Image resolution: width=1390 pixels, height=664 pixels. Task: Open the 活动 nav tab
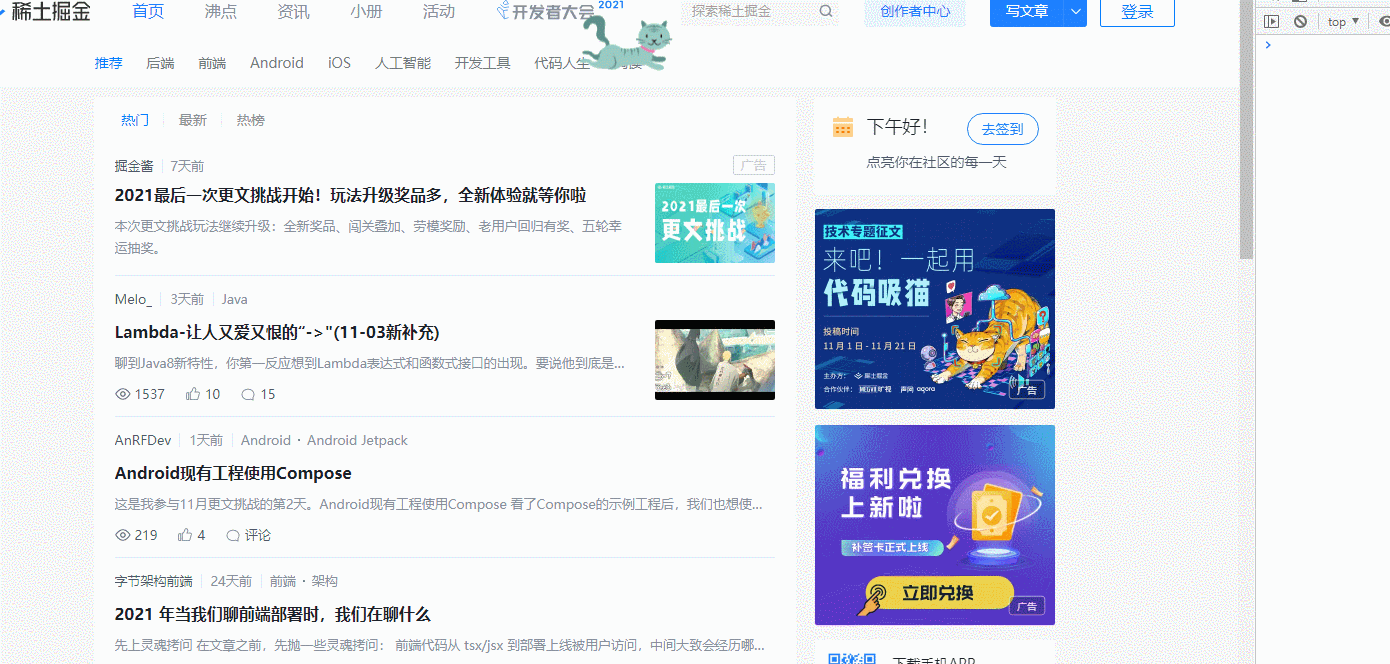[x=439, y=12]
